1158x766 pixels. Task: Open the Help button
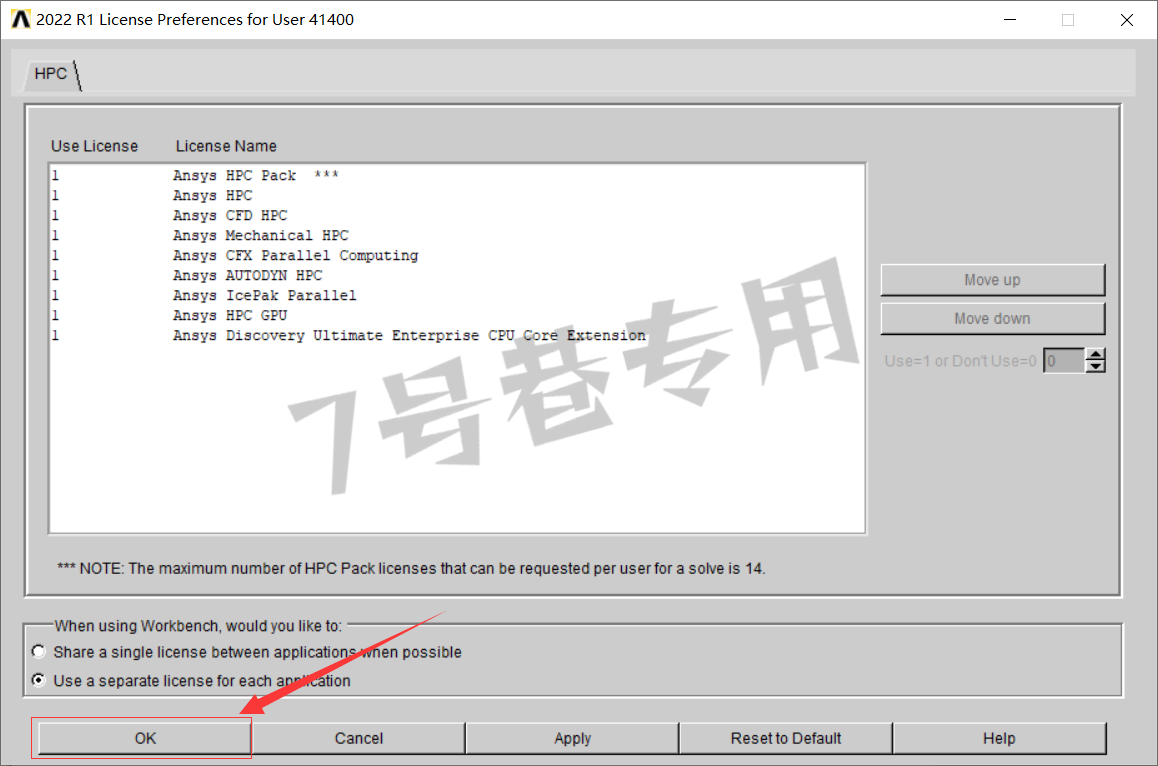tap(999, 738)
